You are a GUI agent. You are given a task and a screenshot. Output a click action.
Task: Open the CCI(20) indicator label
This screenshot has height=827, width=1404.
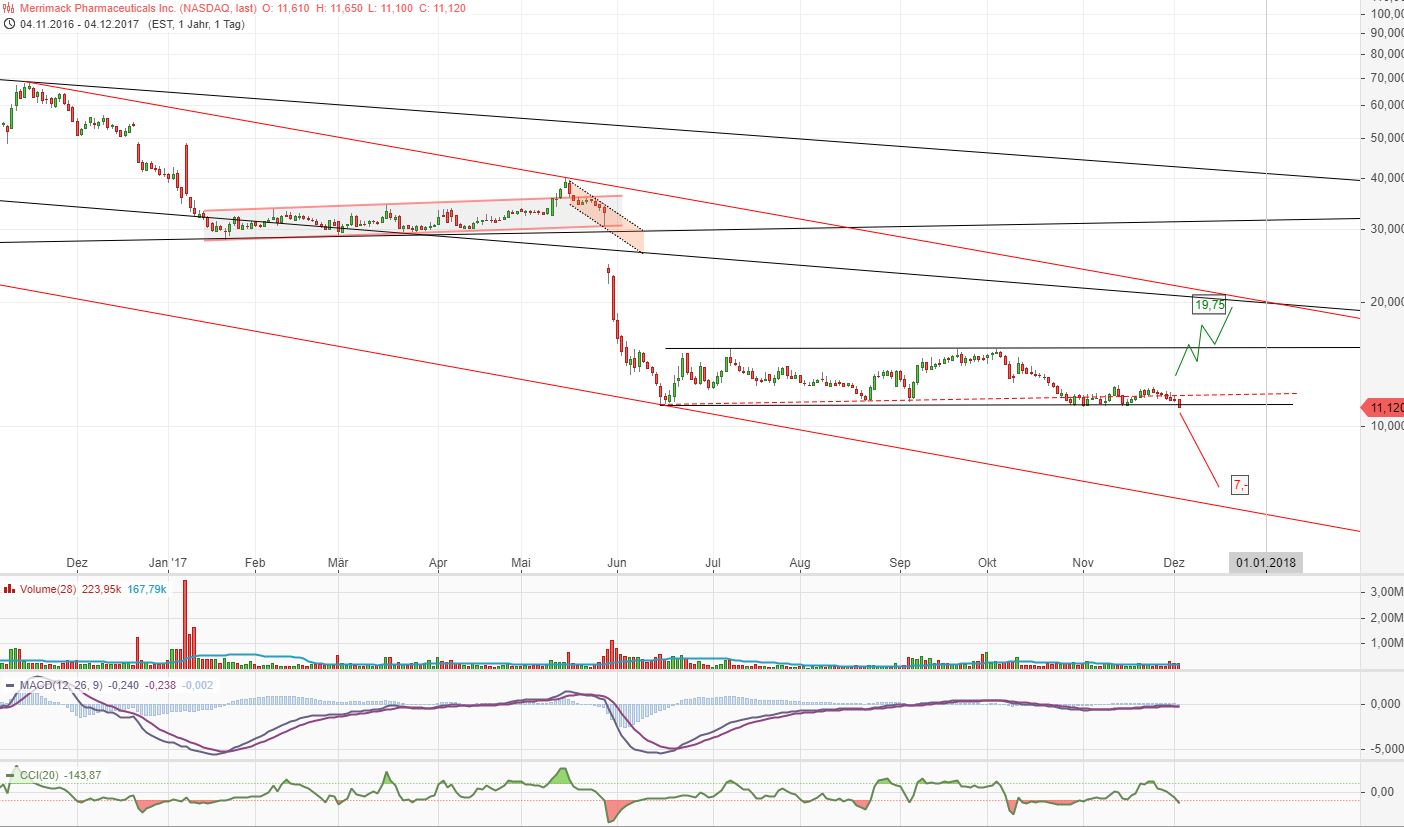tap(44, 775)
